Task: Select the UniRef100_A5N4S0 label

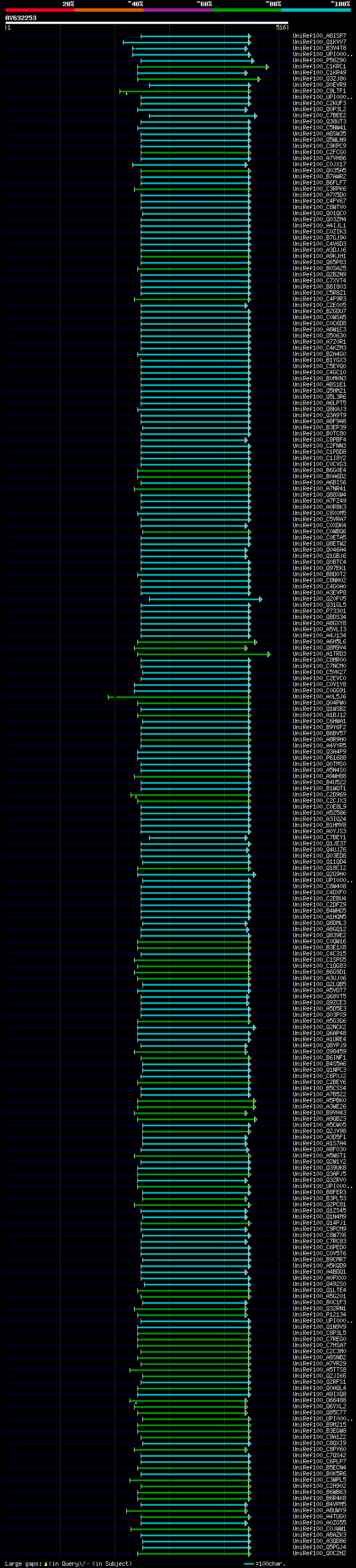Action: tap(319, 770)
